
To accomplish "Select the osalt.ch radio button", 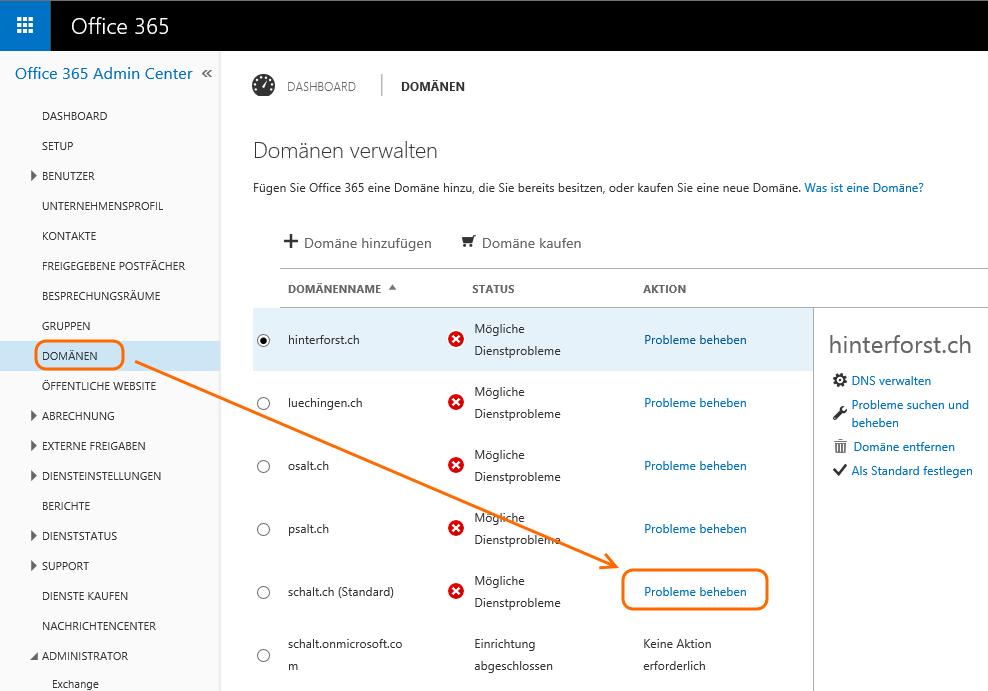I will (263, 466).
